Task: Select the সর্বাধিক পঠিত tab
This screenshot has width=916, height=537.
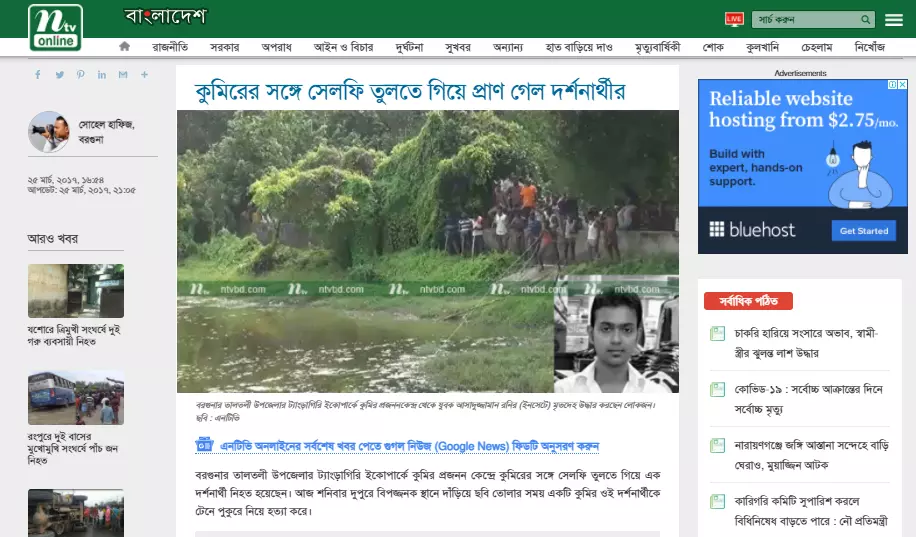Action: tap(748, 301)
